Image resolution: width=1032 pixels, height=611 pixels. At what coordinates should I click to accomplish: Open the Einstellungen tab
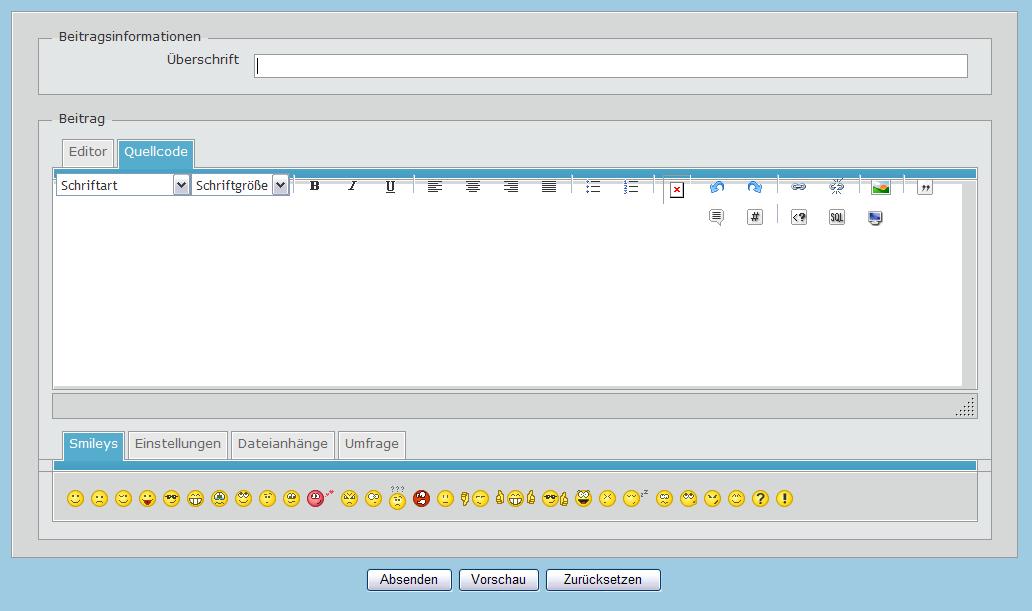[x=177, y=444]
